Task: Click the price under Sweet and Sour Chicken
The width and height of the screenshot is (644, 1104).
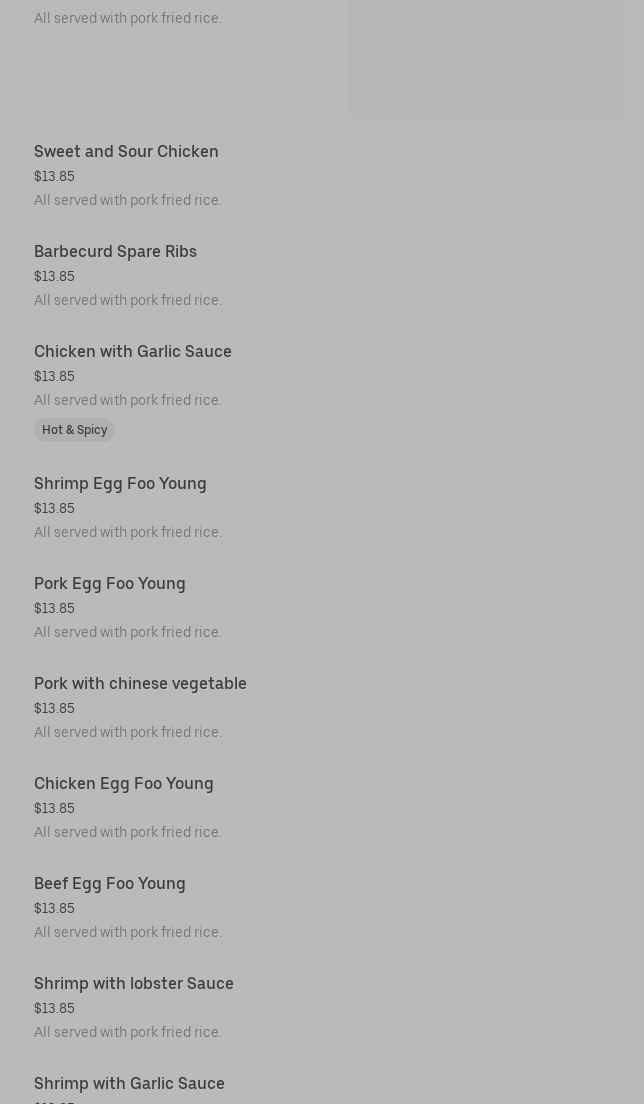Action: (x=54, y=177)
